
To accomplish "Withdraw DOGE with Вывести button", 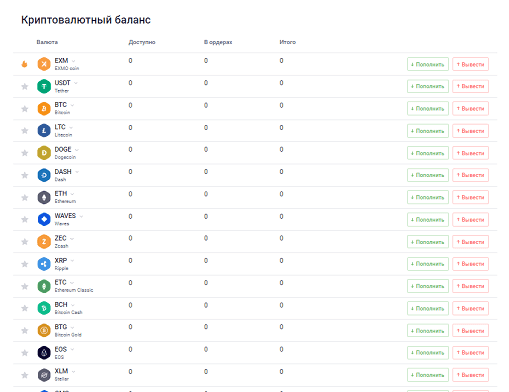I will 470,153.
